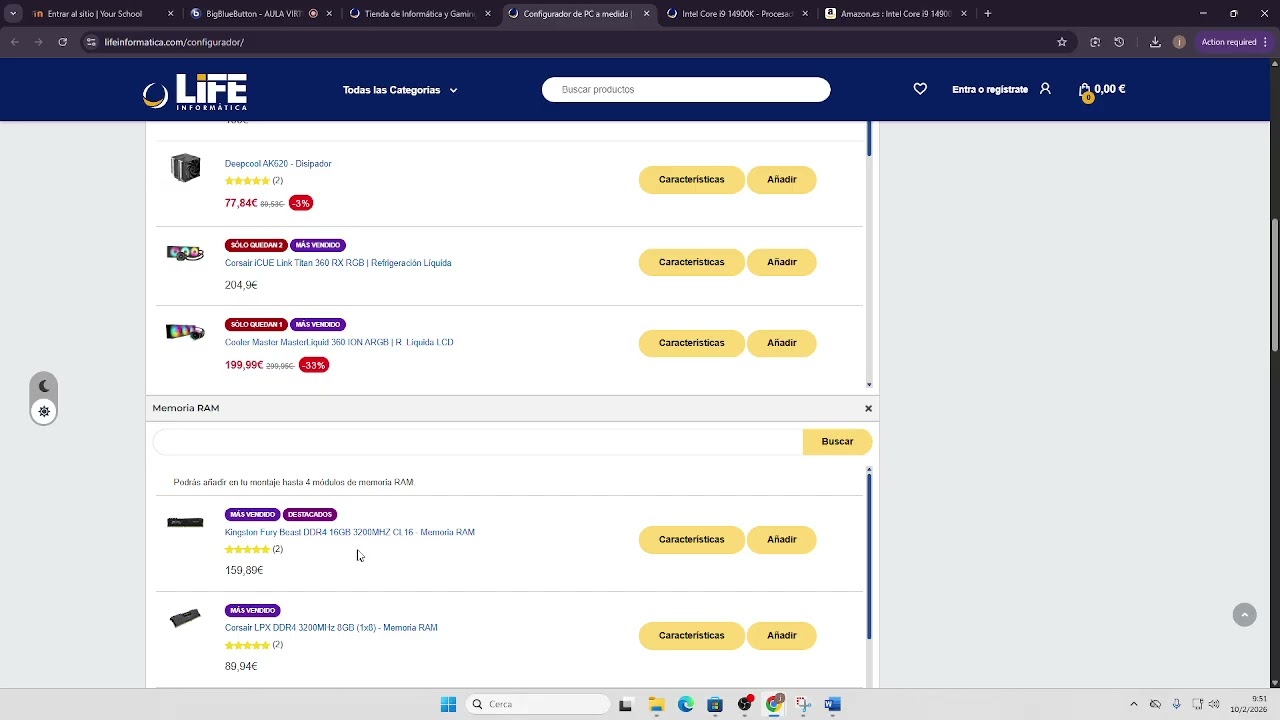The width and height of the screenshot is (1280, 720).
Task: Open the tab search dropdown arrow
Action: 13,14
